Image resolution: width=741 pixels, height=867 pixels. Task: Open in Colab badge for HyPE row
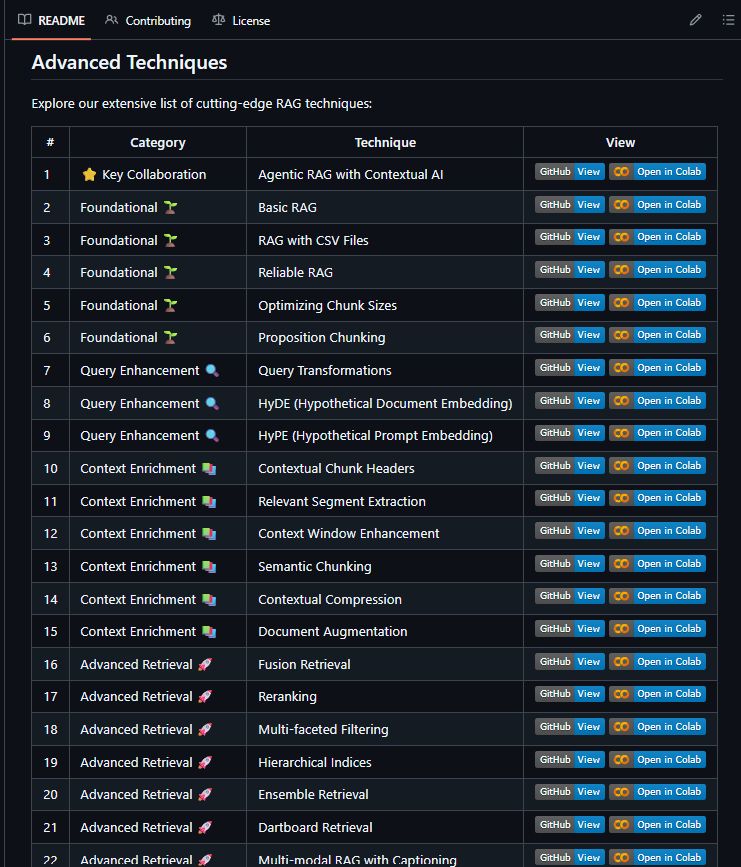[657, 433]
